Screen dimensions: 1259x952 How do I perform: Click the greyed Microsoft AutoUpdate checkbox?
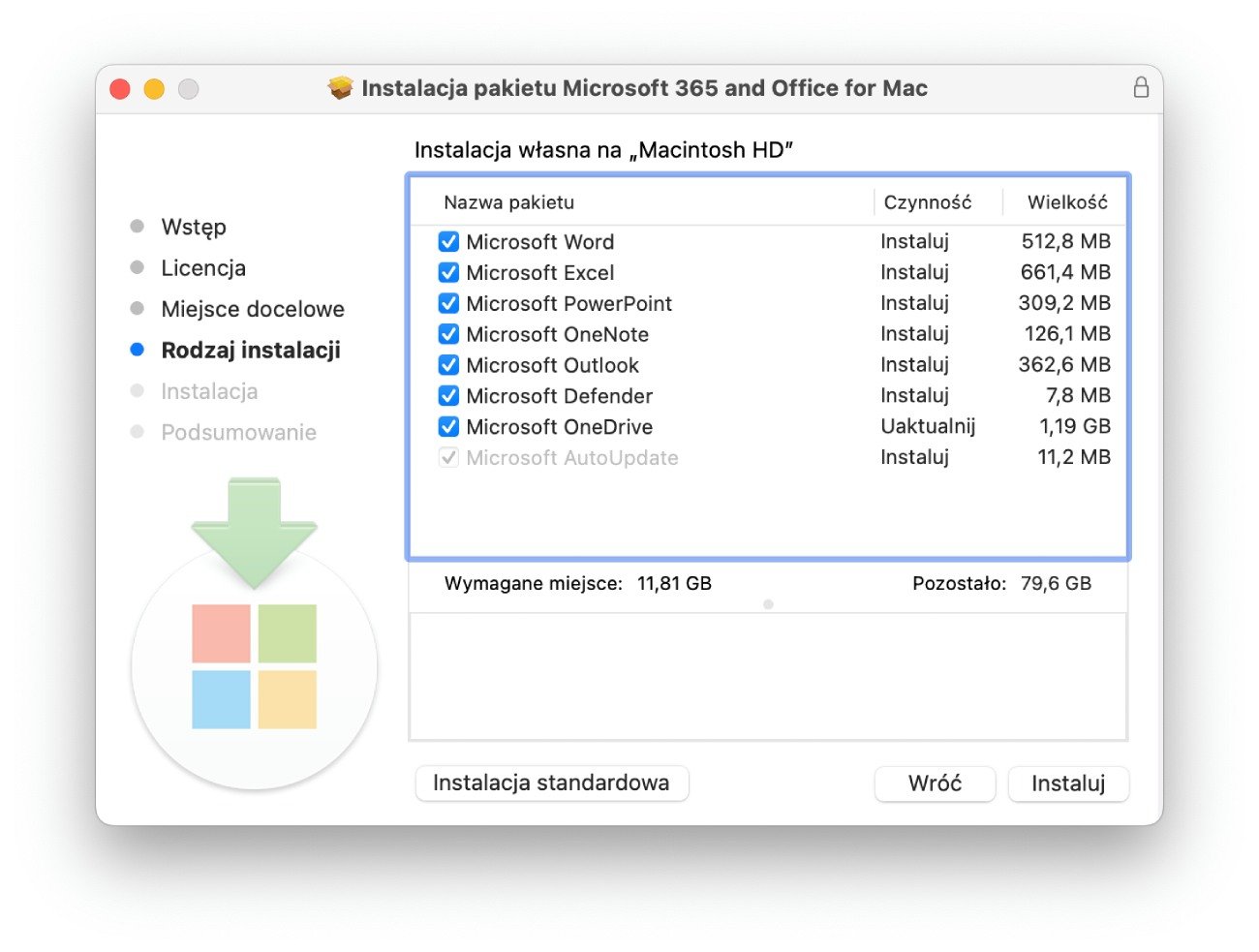(448, 457)
